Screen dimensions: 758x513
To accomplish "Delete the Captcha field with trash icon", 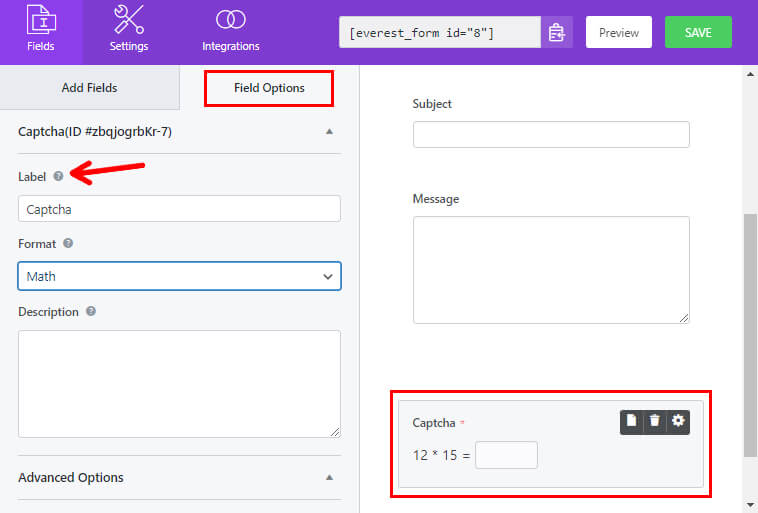I will [655, 421].
